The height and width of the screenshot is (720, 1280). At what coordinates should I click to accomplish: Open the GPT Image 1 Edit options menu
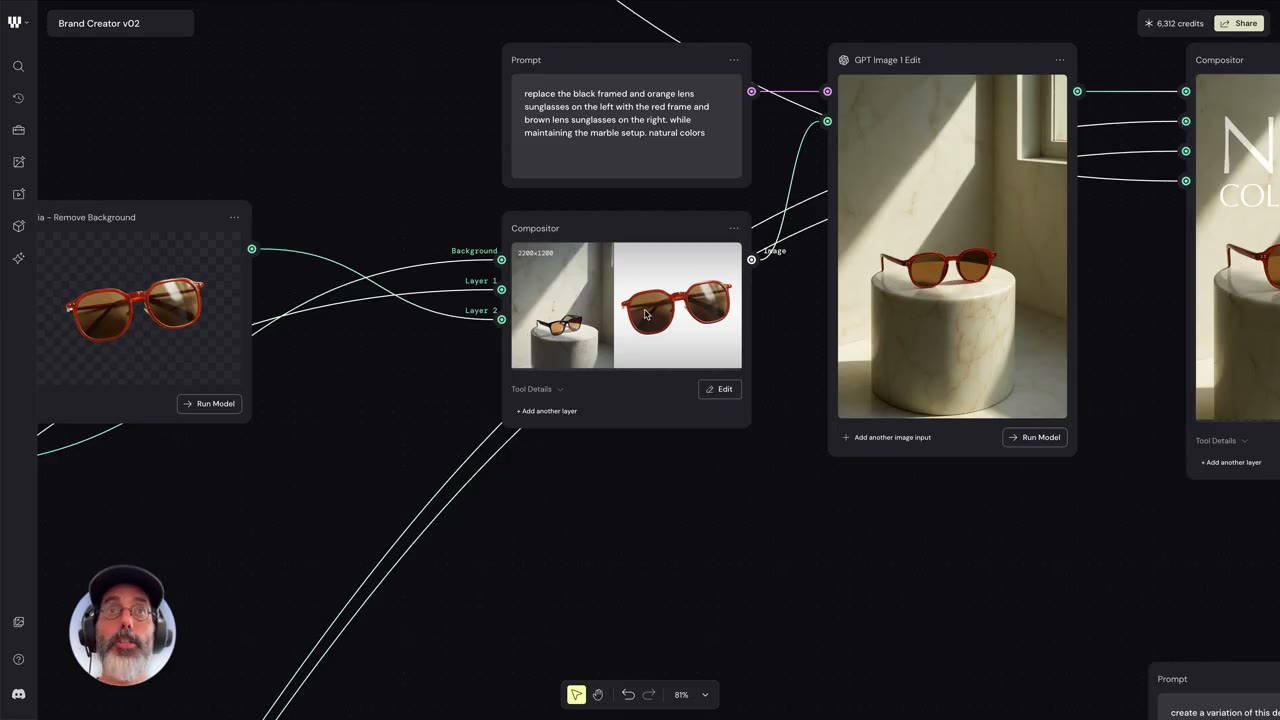click(x=1060, y=60)
